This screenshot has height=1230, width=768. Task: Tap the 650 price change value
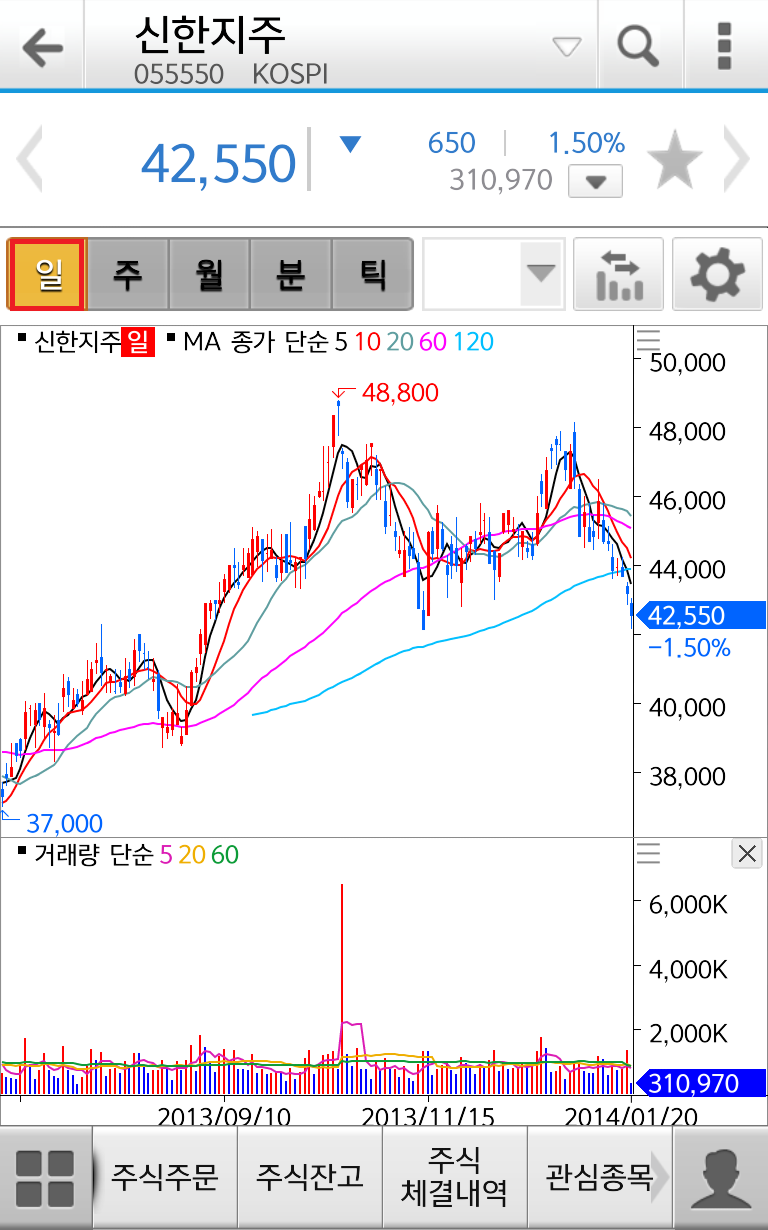click(x=451, y=143)
